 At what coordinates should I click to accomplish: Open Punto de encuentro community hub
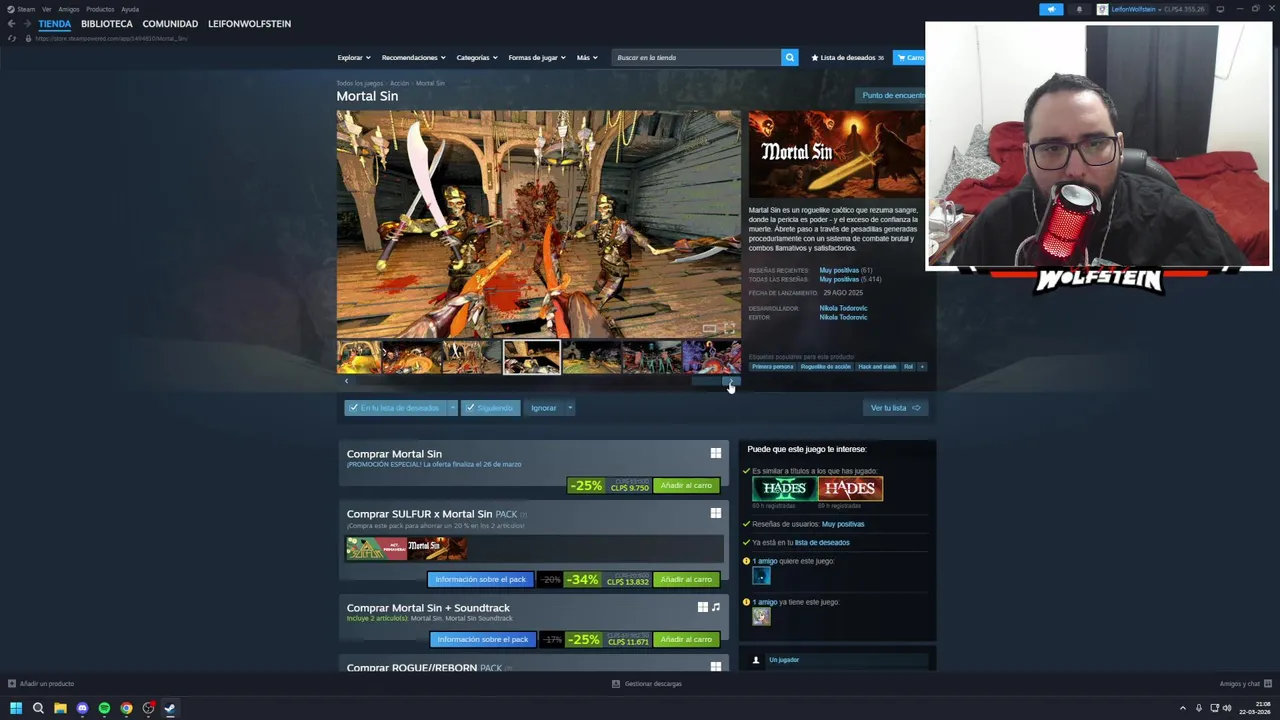893,96
